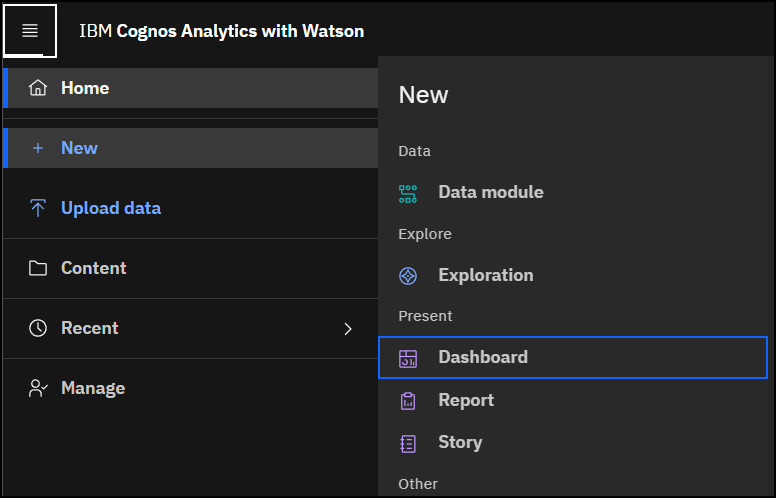Click the Explore section label
776x498 pixels.
point(425,234)
